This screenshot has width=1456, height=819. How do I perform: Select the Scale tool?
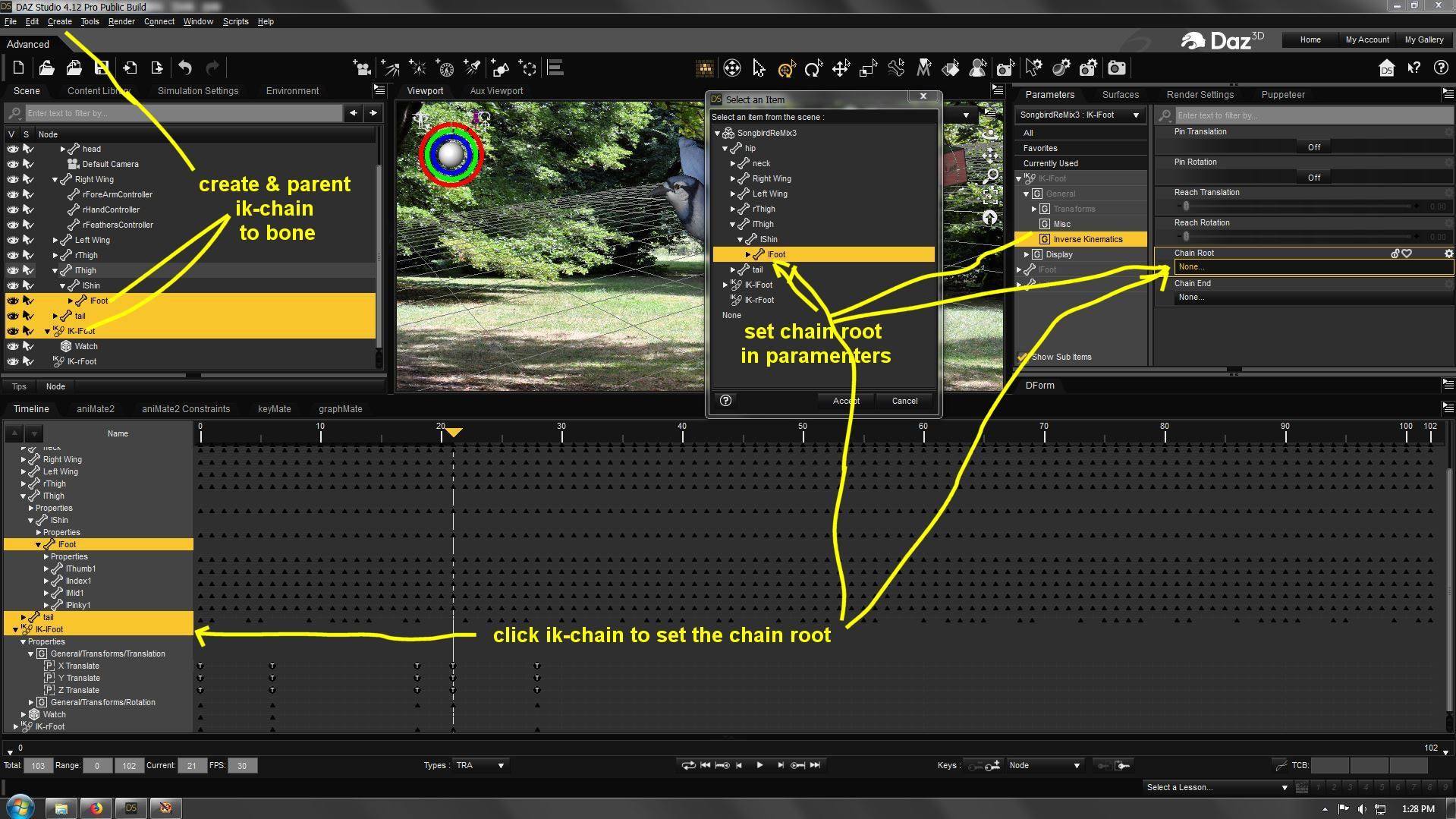click(868, 68)
